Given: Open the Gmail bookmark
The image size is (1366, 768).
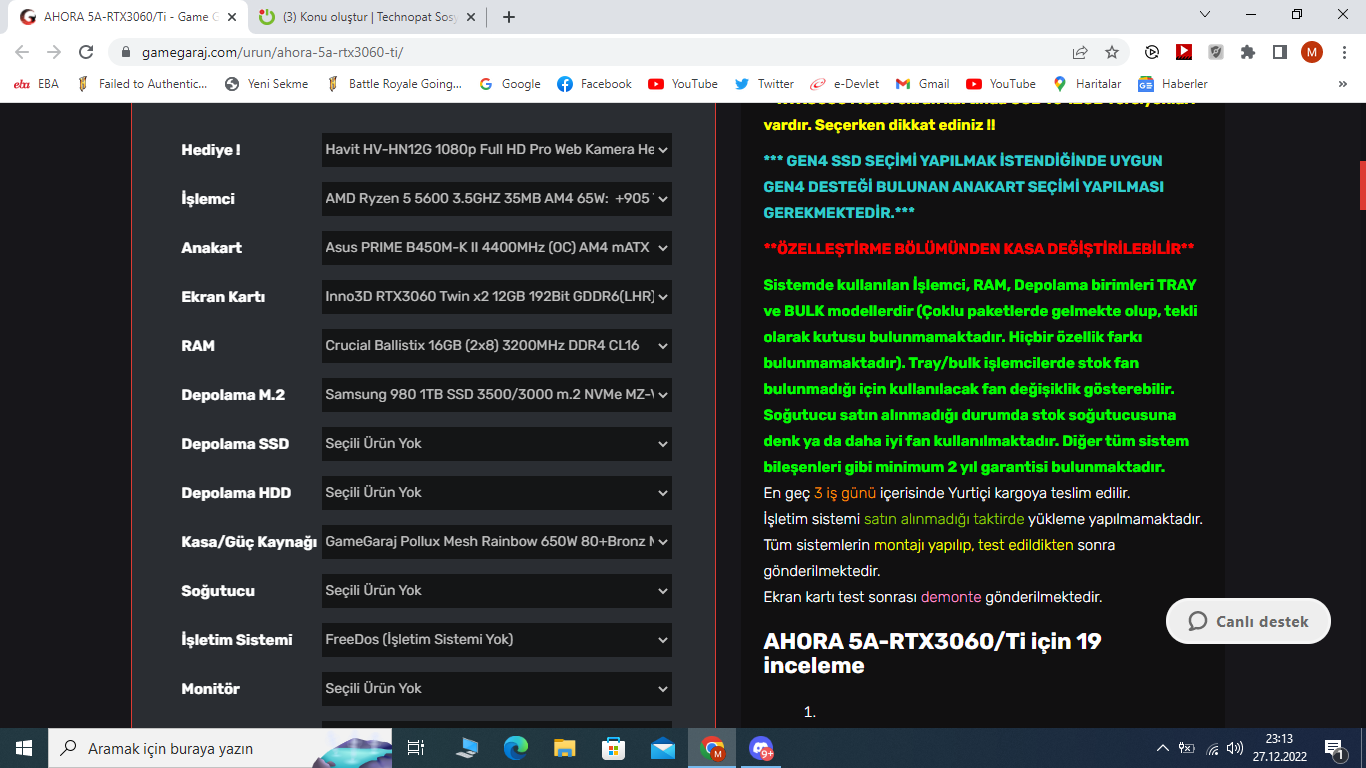Looking at the screenshot, I should [x=922, y=84].
